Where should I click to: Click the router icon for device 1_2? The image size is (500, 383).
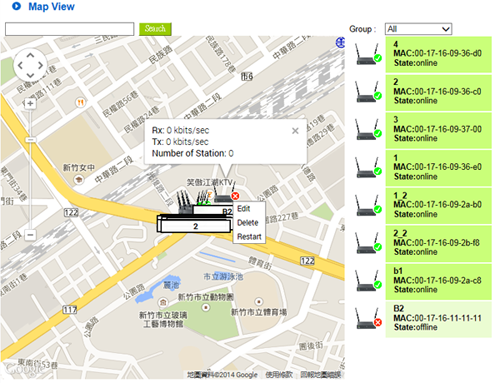(368, 206)
